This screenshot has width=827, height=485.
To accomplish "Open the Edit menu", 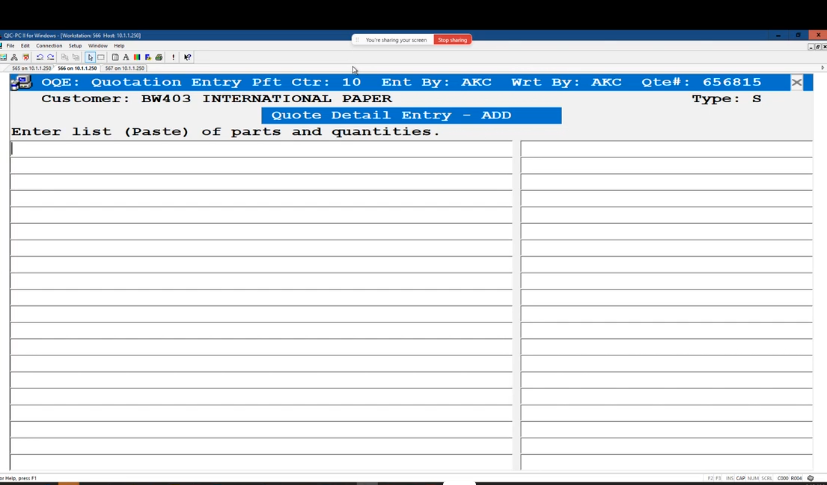I will pos(25,46).
